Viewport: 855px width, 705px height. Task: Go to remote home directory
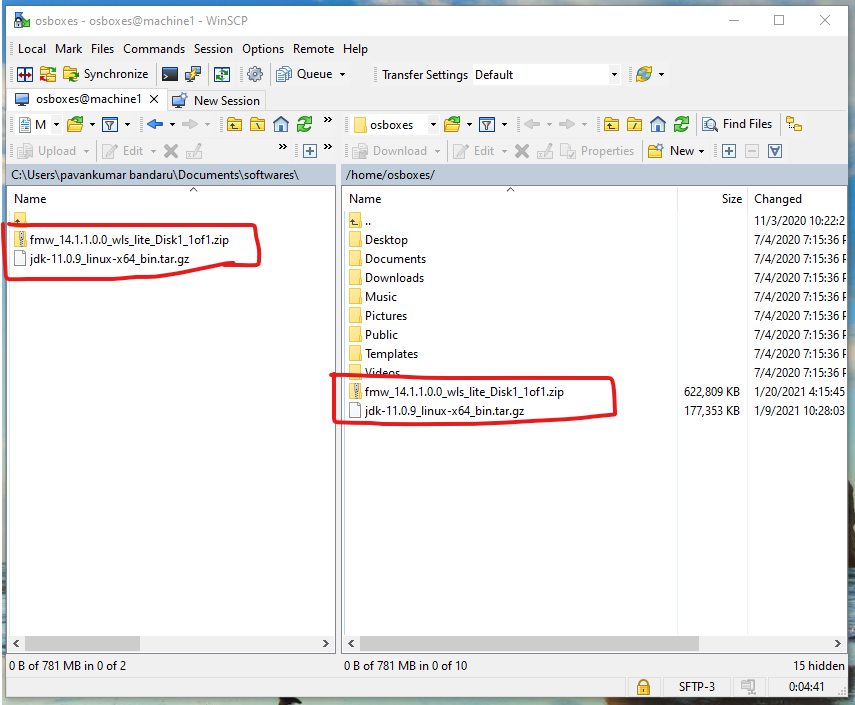click(658, 125)
